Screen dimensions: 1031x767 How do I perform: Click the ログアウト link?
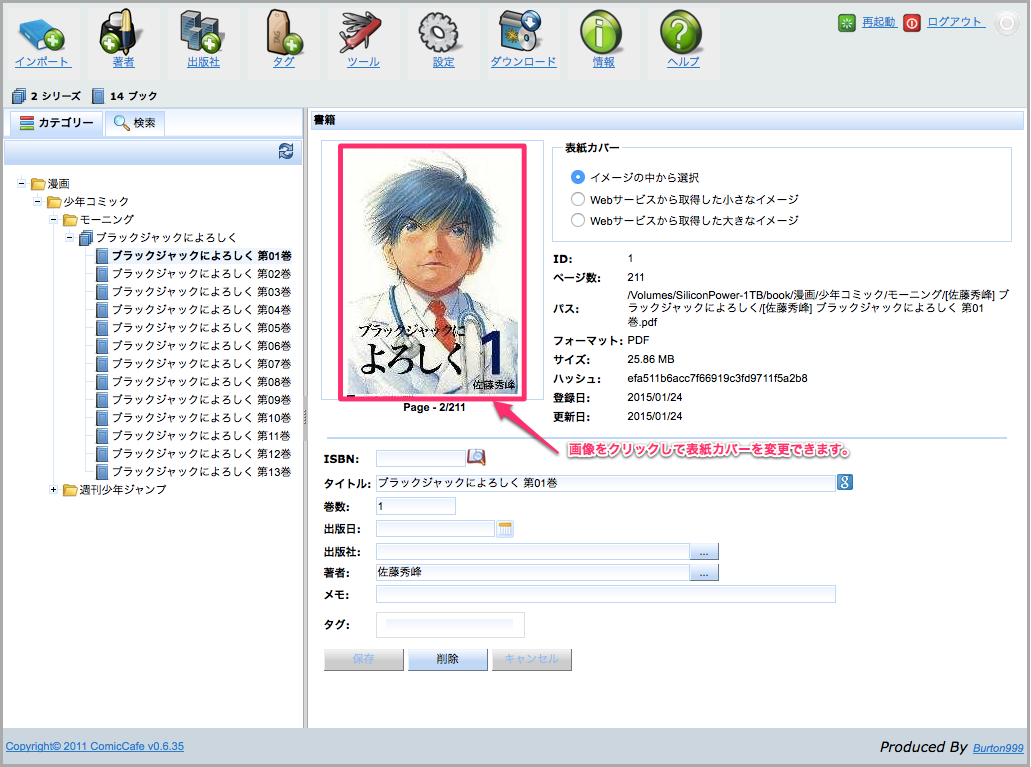[955, 22]
